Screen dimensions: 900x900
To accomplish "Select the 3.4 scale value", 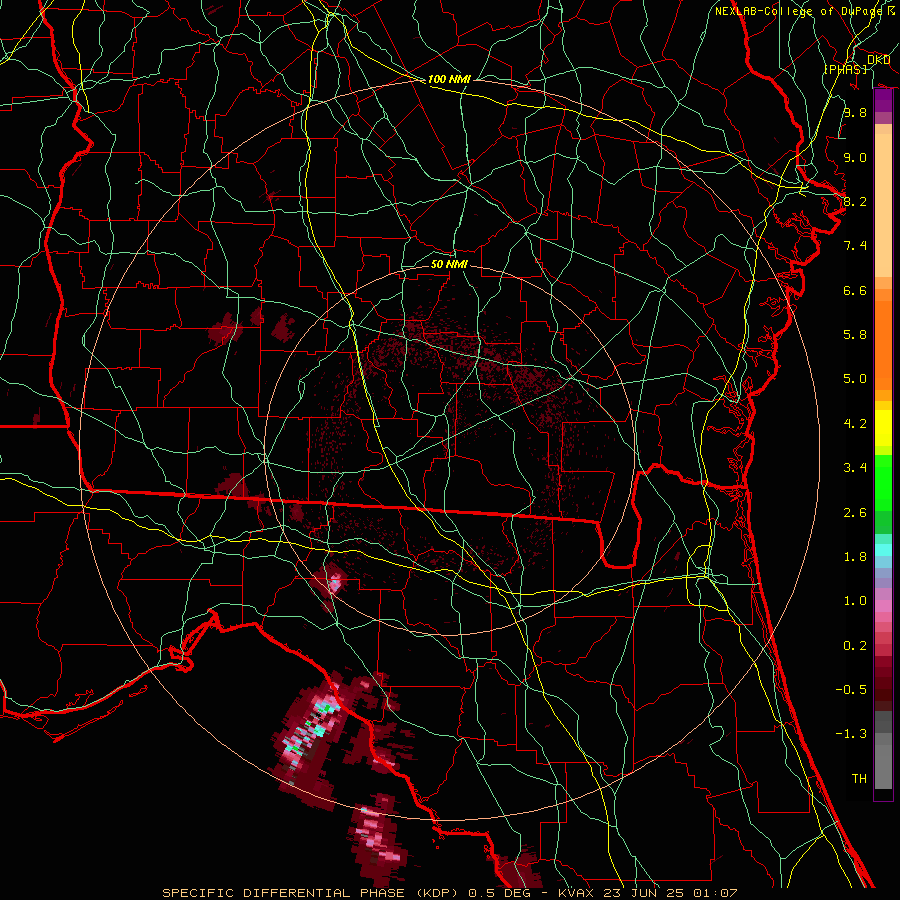I will pos(855,468).
